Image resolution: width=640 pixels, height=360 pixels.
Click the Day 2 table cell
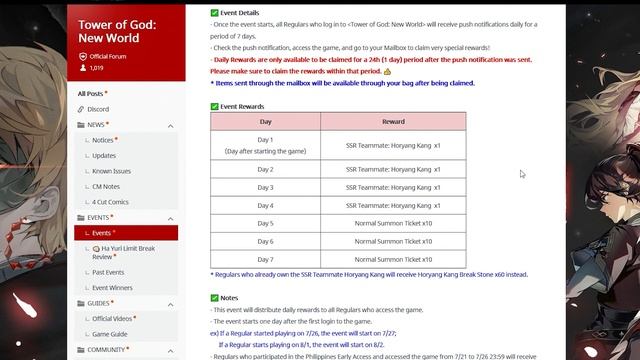265,169
